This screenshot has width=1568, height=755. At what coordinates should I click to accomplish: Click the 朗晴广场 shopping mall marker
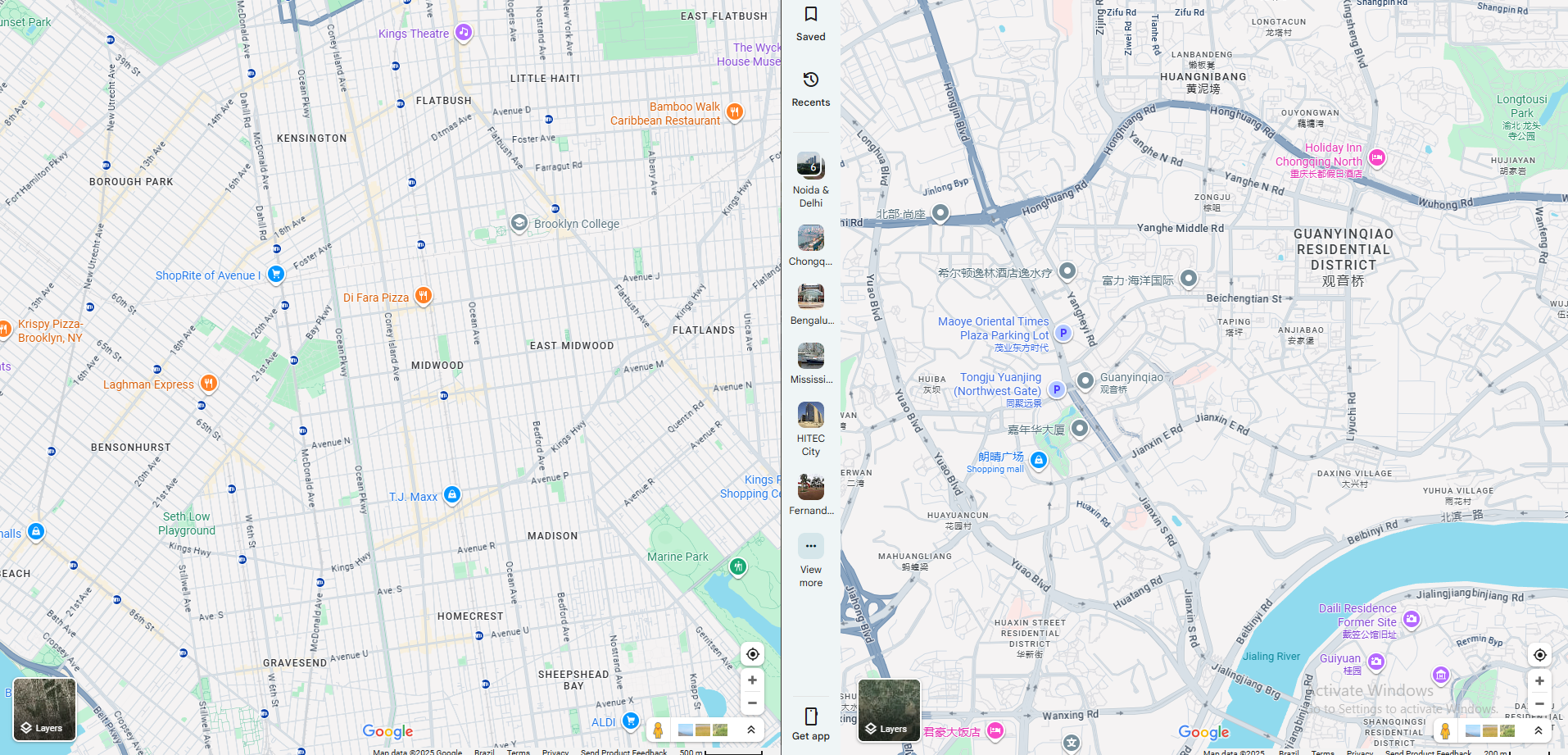(x=1039, y=460)
